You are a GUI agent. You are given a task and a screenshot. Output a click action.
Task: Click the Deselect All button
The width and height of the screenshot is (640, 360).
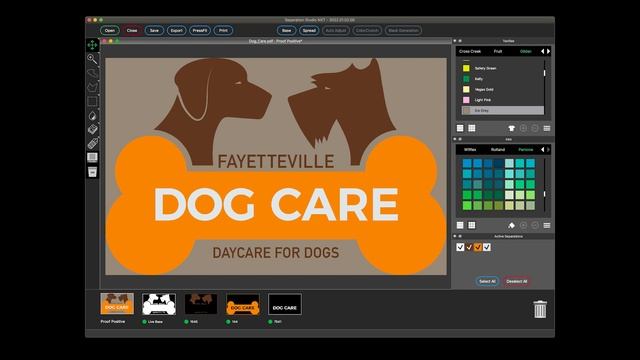[x=516, y=281]
